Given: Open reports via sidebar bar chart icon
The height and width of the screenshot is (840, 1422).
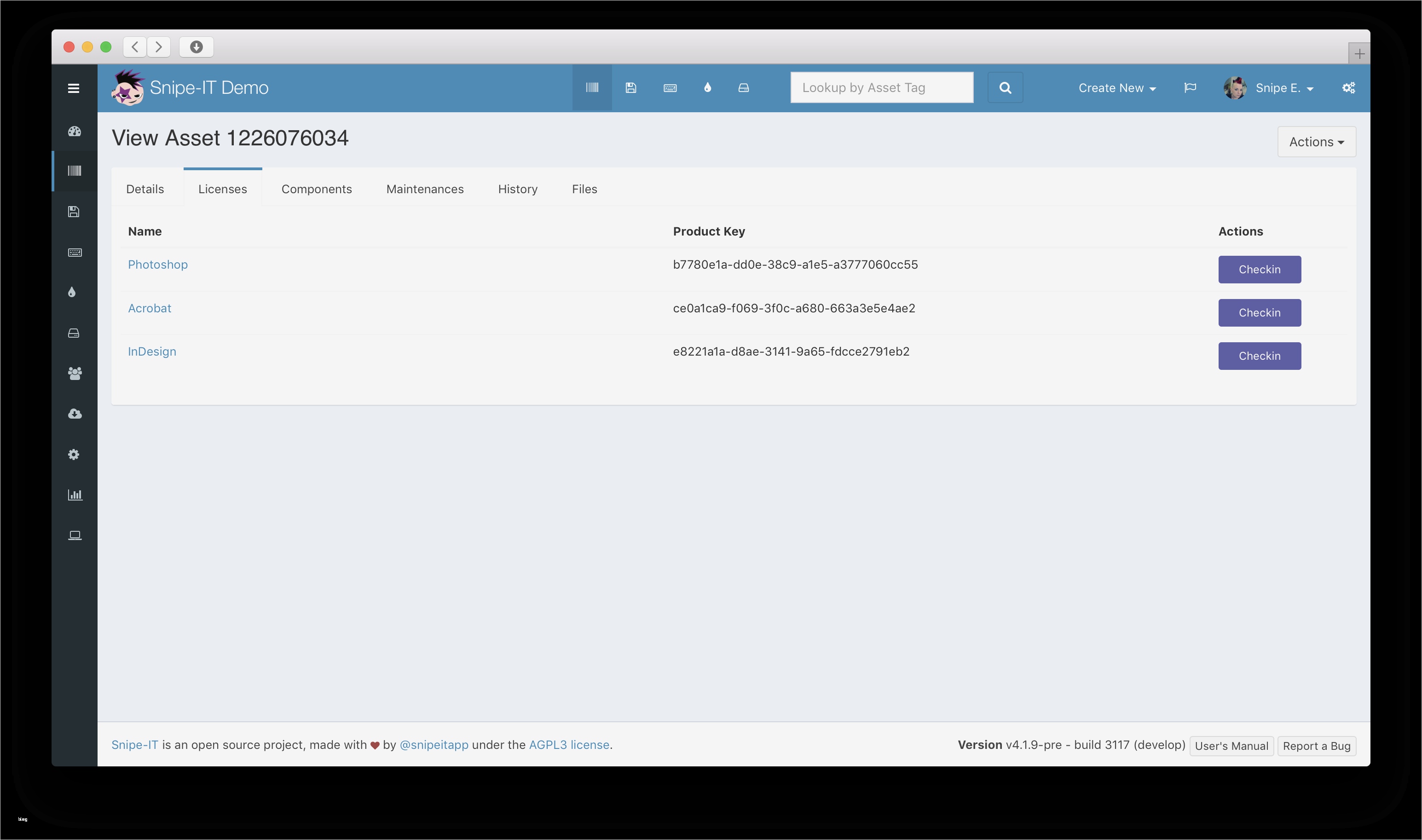Looking at the screenshot, I should coord(75,495).
